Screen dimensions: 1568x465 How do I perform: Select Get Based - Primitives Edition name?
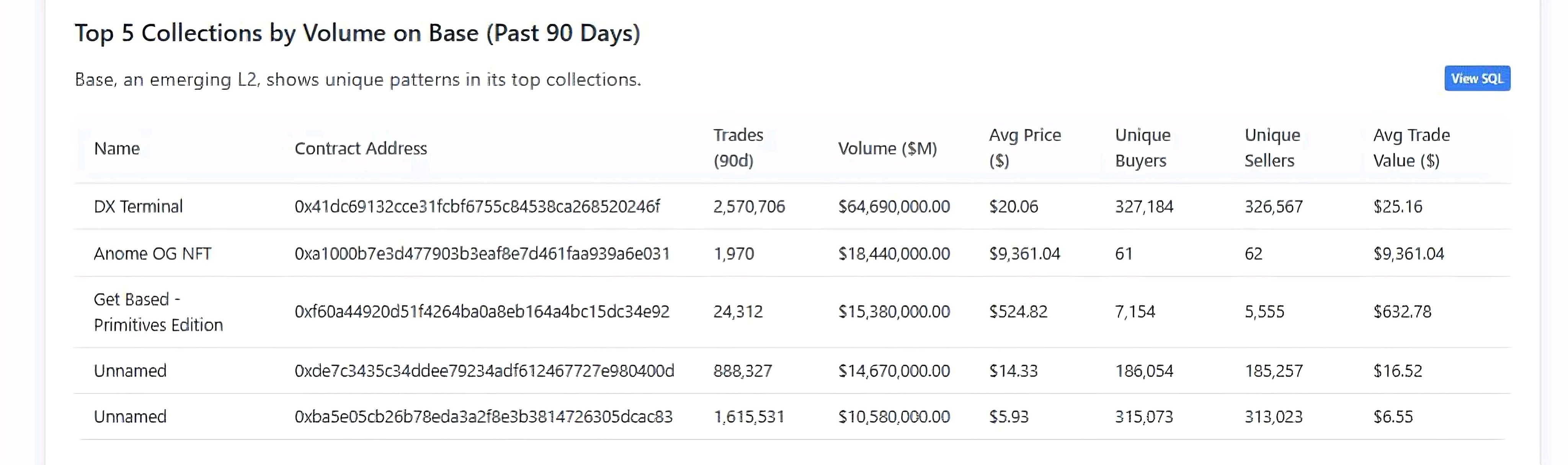tap(158, 312)
